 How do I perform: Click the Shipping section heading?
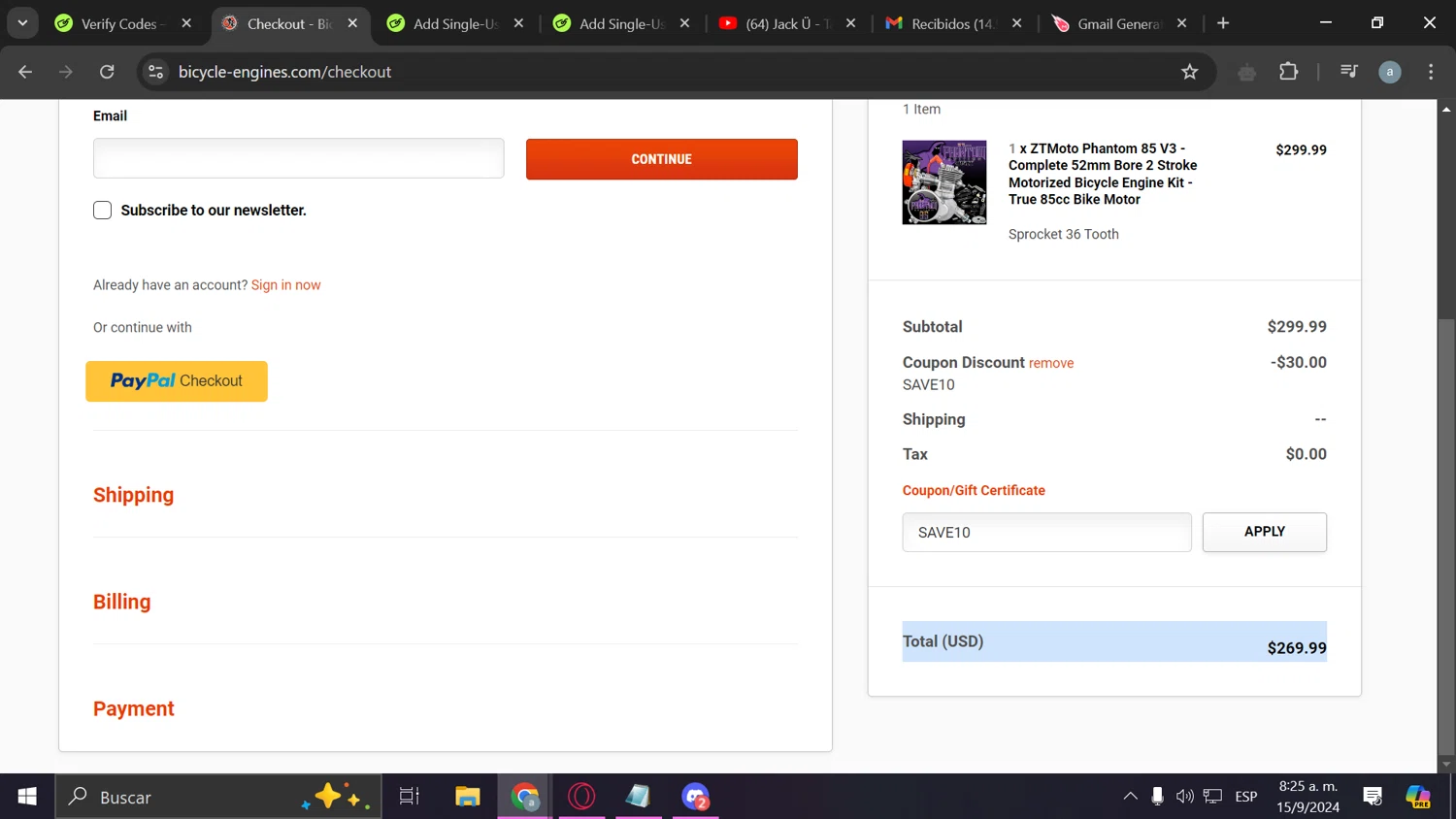tap(134, 495)
